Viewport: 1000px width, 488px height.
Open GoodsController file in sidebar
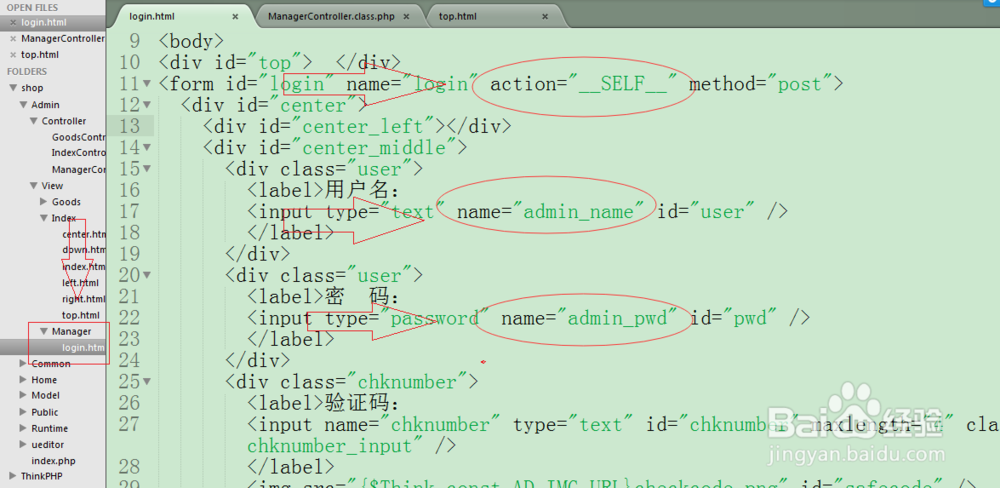[x=78, y=137]
